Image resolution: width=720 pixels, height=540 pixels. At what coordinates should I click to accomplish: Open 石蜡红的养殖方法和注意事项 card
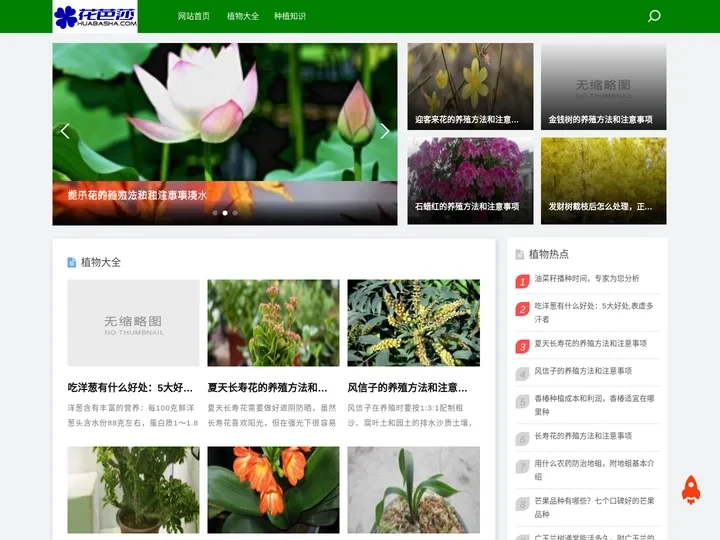pyautogui.click(x=470, y=181)
